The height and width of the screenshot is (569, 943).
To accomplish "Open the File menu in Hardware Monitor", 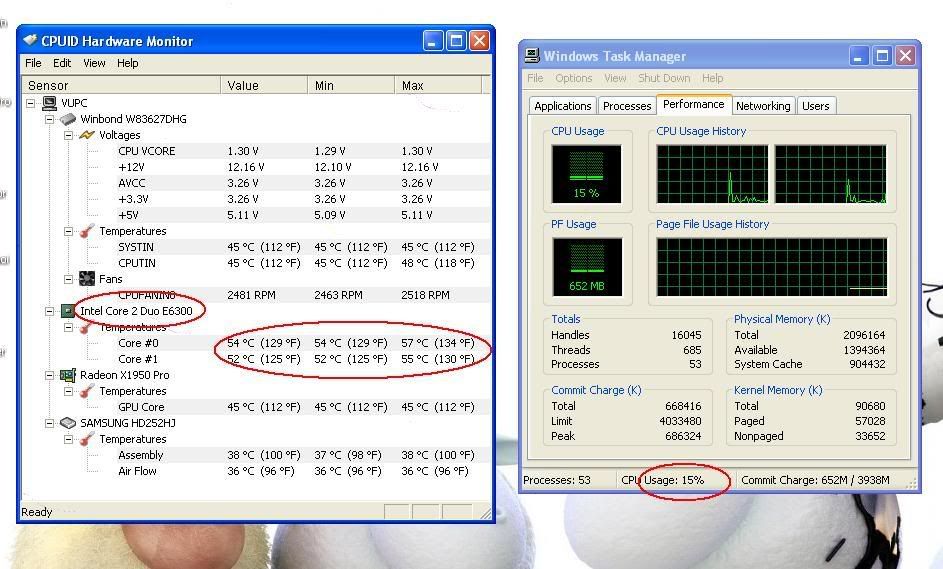I will click(33, 63).
